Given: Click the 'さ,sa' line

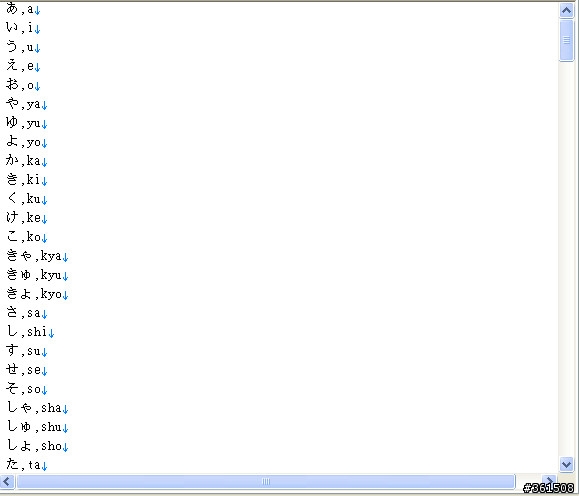Looking at the screenshot, I should coord(27,313).
